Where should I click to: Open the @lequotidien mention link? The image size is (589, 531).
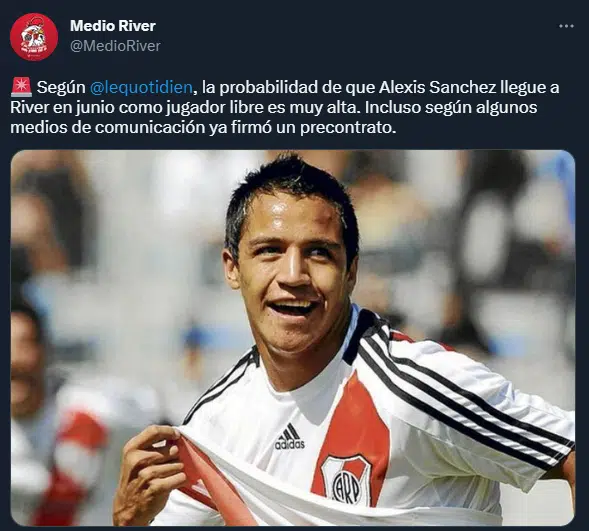[141, 87]
